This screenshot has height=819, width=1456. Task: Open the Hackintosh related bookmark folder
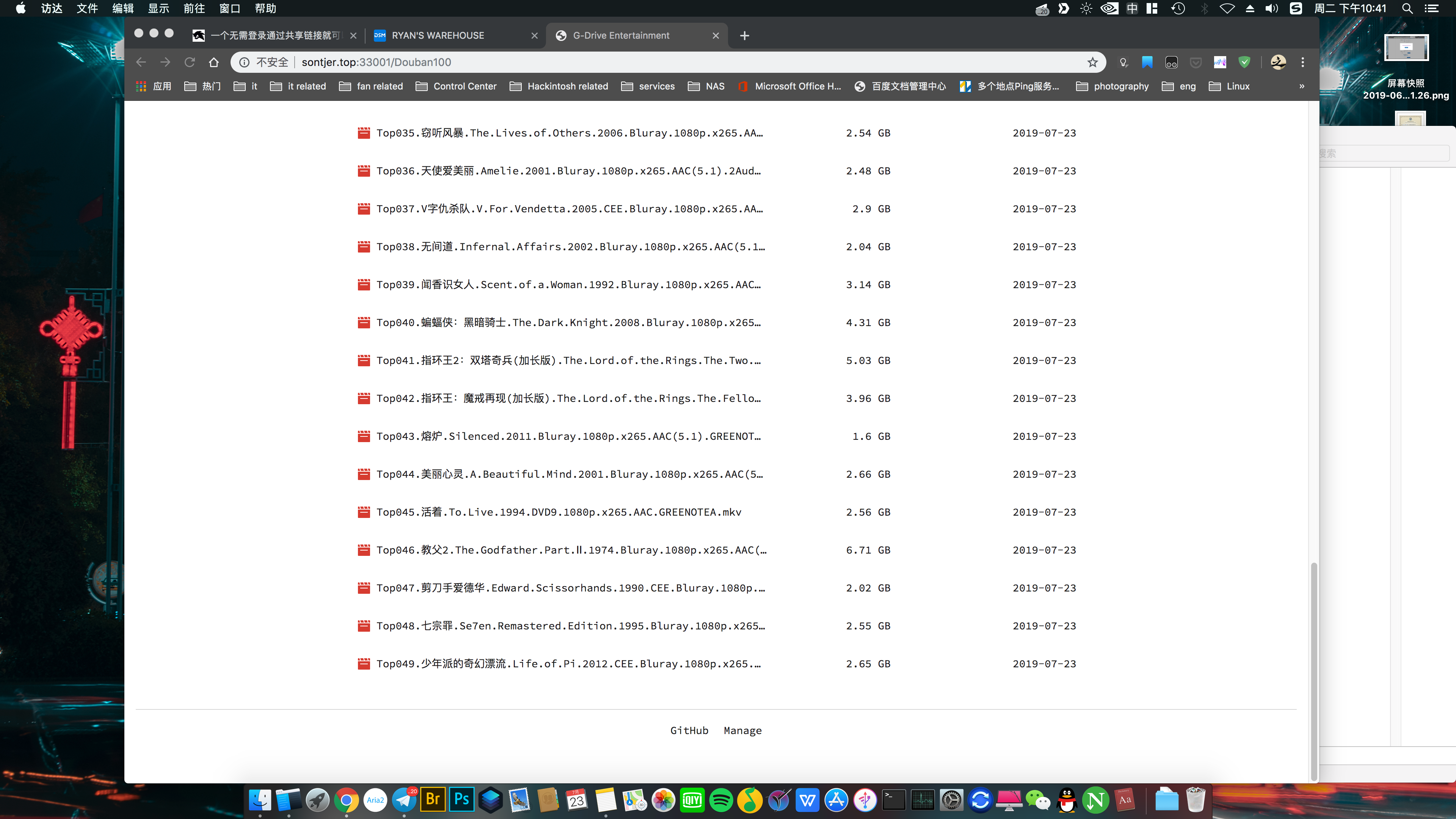pyautogui.click(x=559, y=86)
